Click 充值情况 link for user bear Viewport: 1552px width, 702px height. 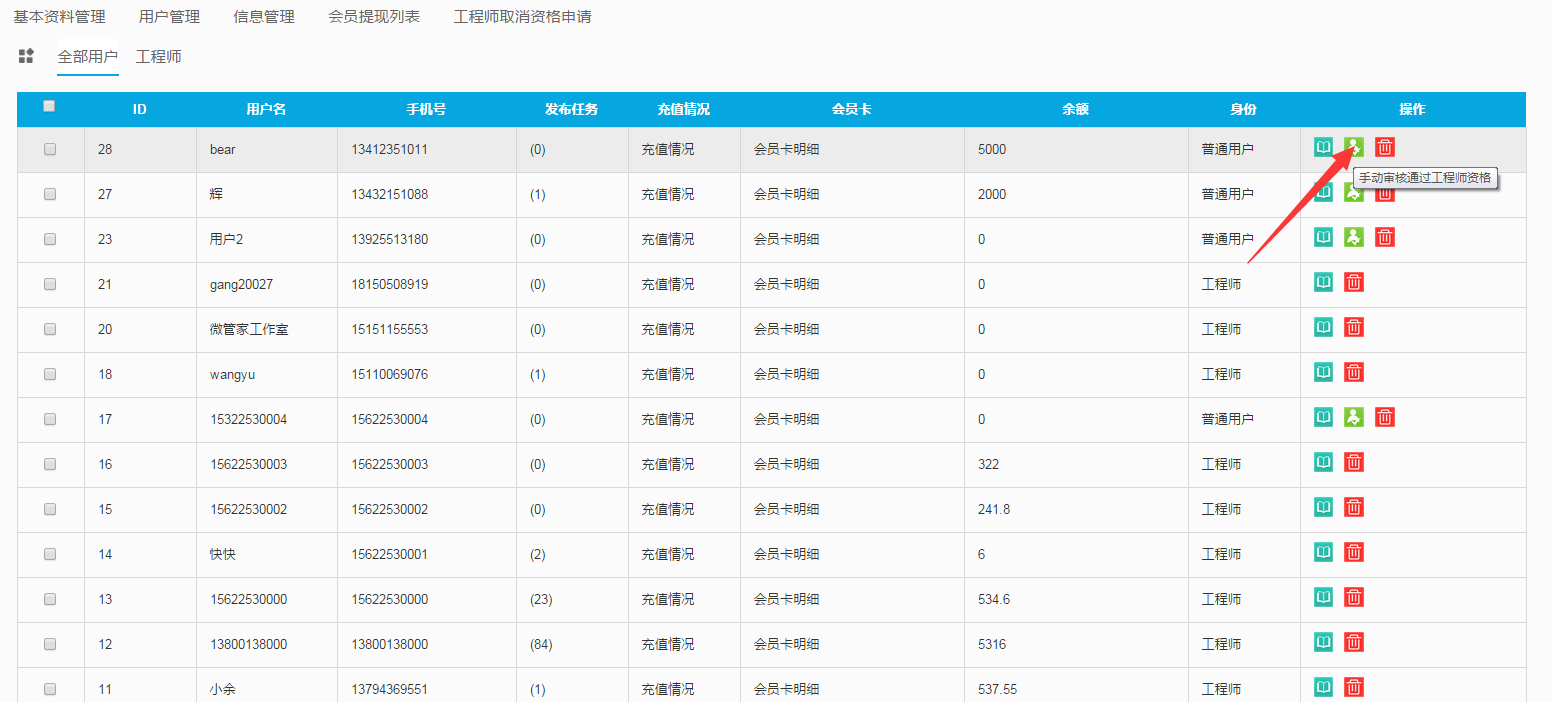667,149
